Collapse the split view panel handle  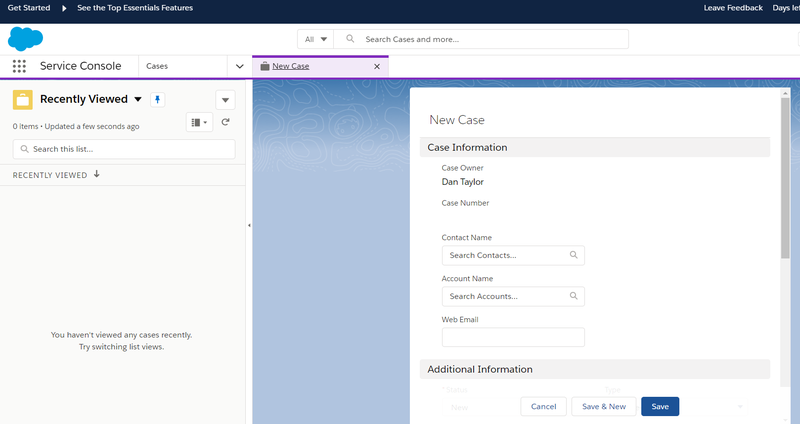tap(249, 225)
